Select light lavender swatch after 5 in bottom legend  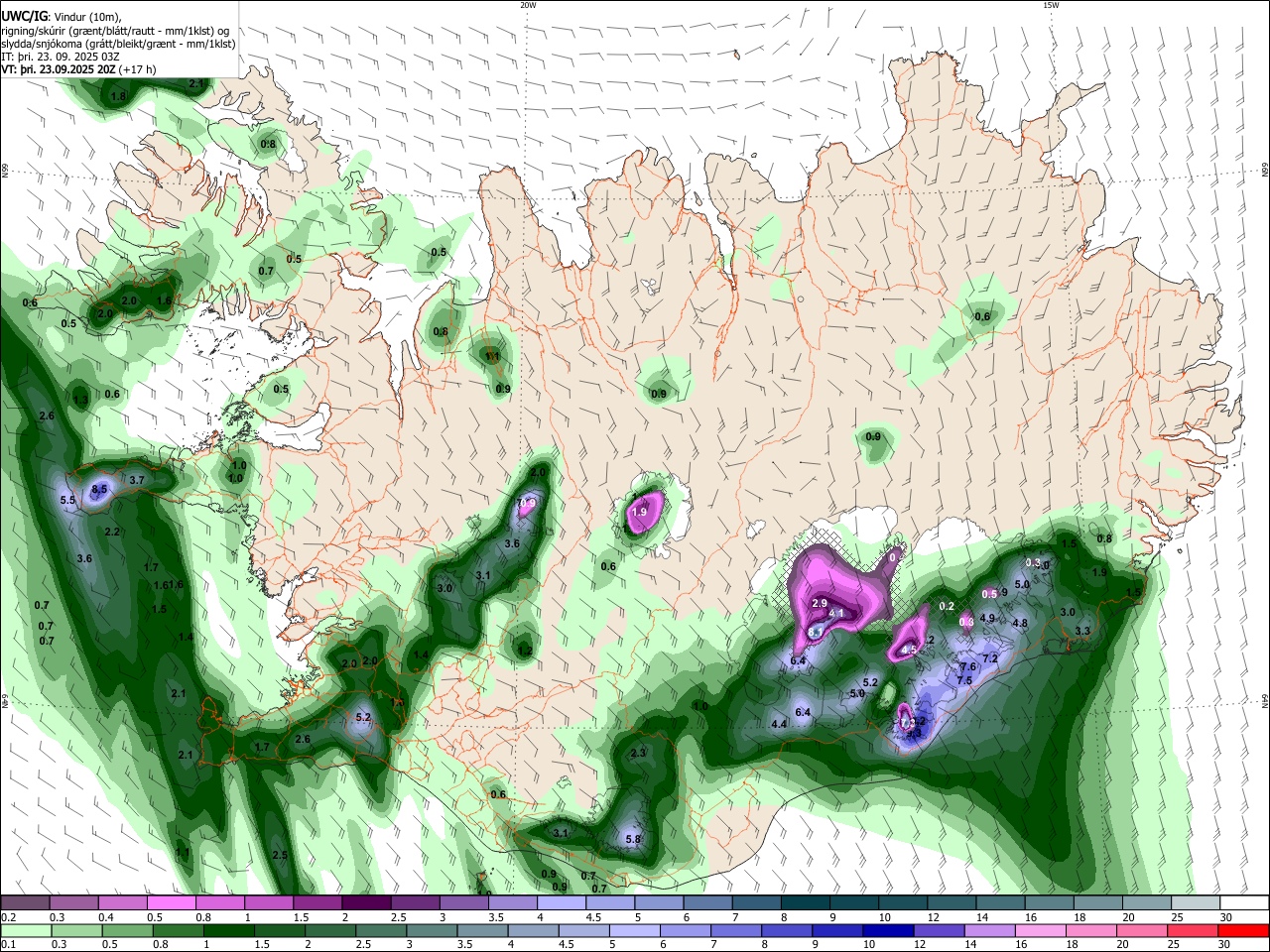tap(636, 930)
